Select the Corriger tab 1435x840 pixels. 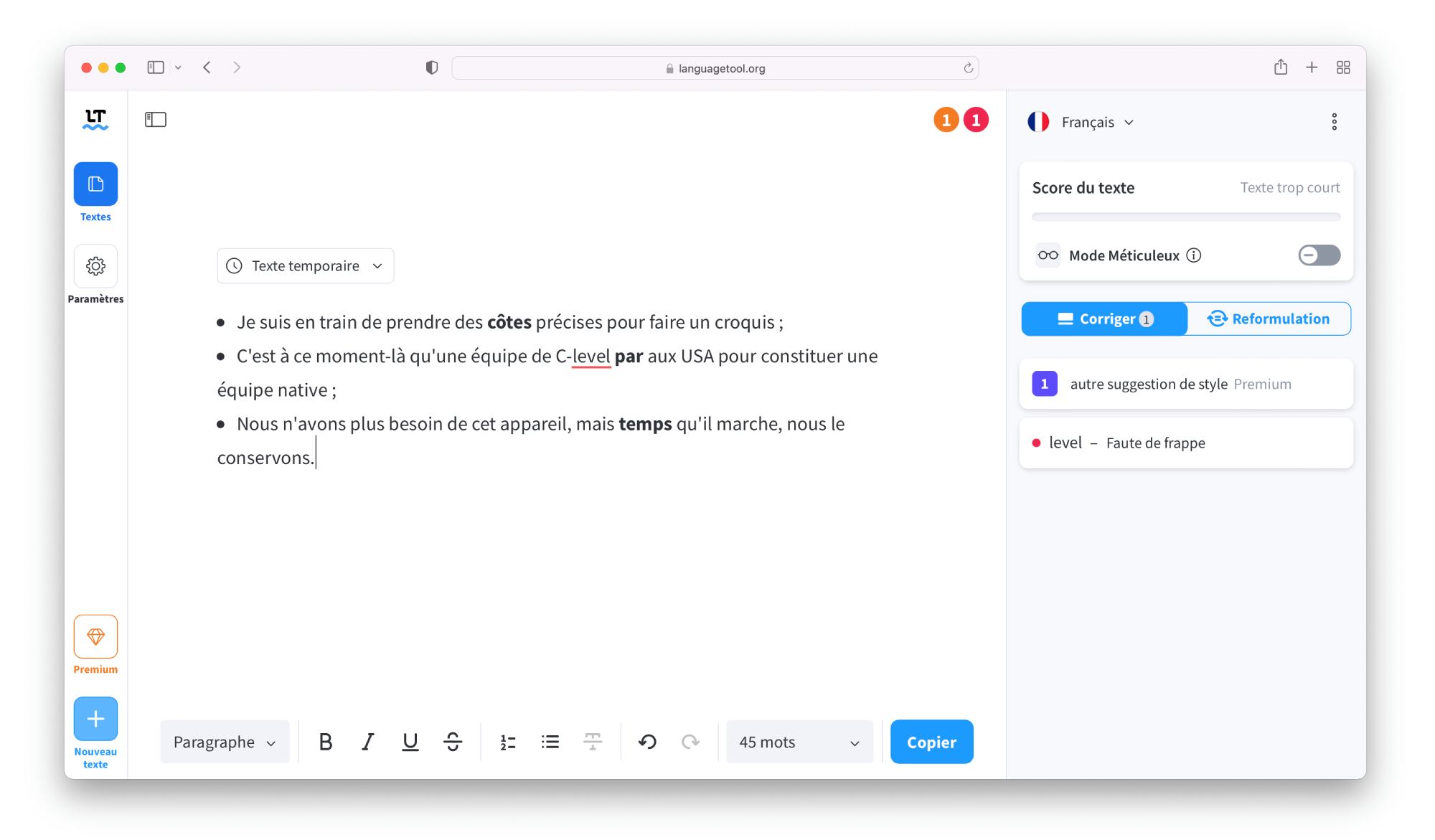tap(1105, 319)
